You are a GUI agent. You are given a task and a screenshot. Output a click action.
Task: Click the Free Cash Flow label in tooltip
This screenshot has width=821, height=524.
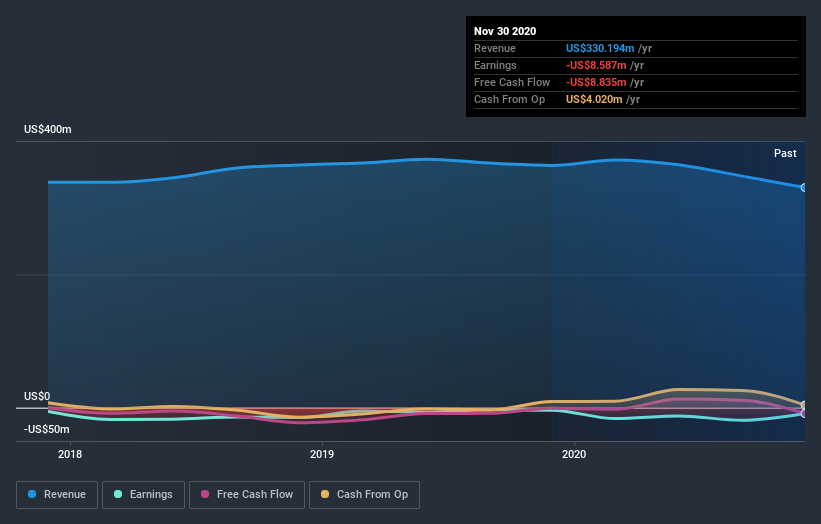512,82
